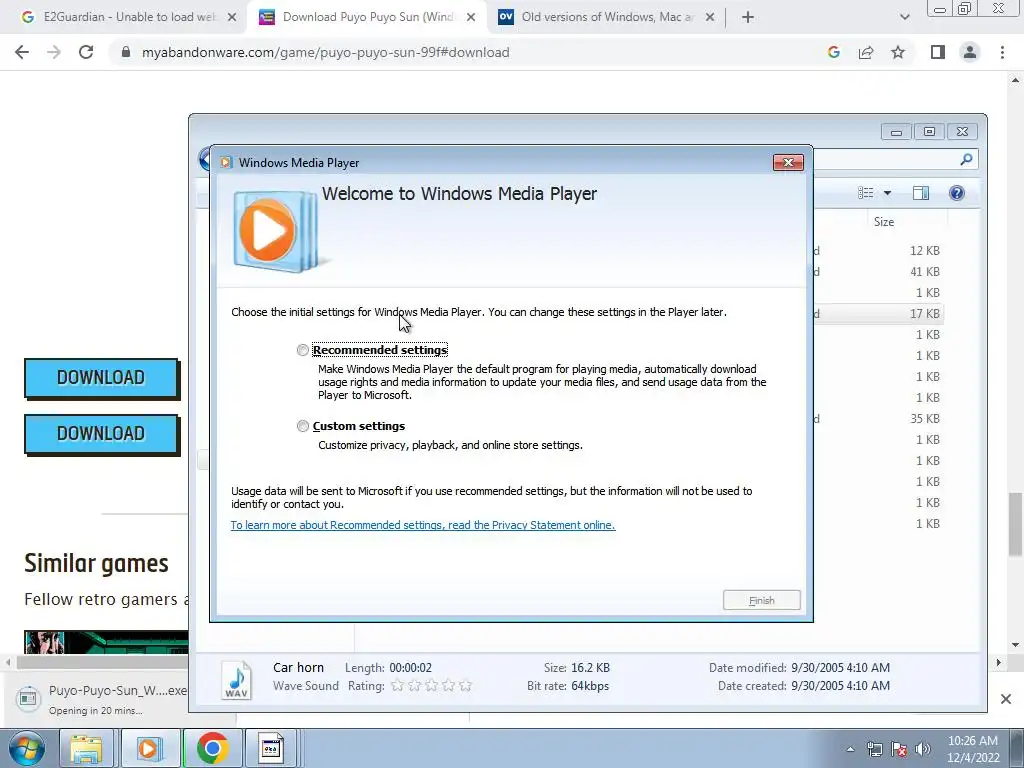Select the file row sized 35 KB
1024x768 pixels.
[x=877, y=419]
